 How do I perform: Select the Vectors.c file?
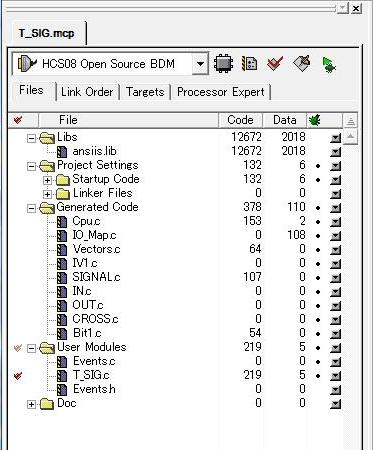click(x=96, y=249)
